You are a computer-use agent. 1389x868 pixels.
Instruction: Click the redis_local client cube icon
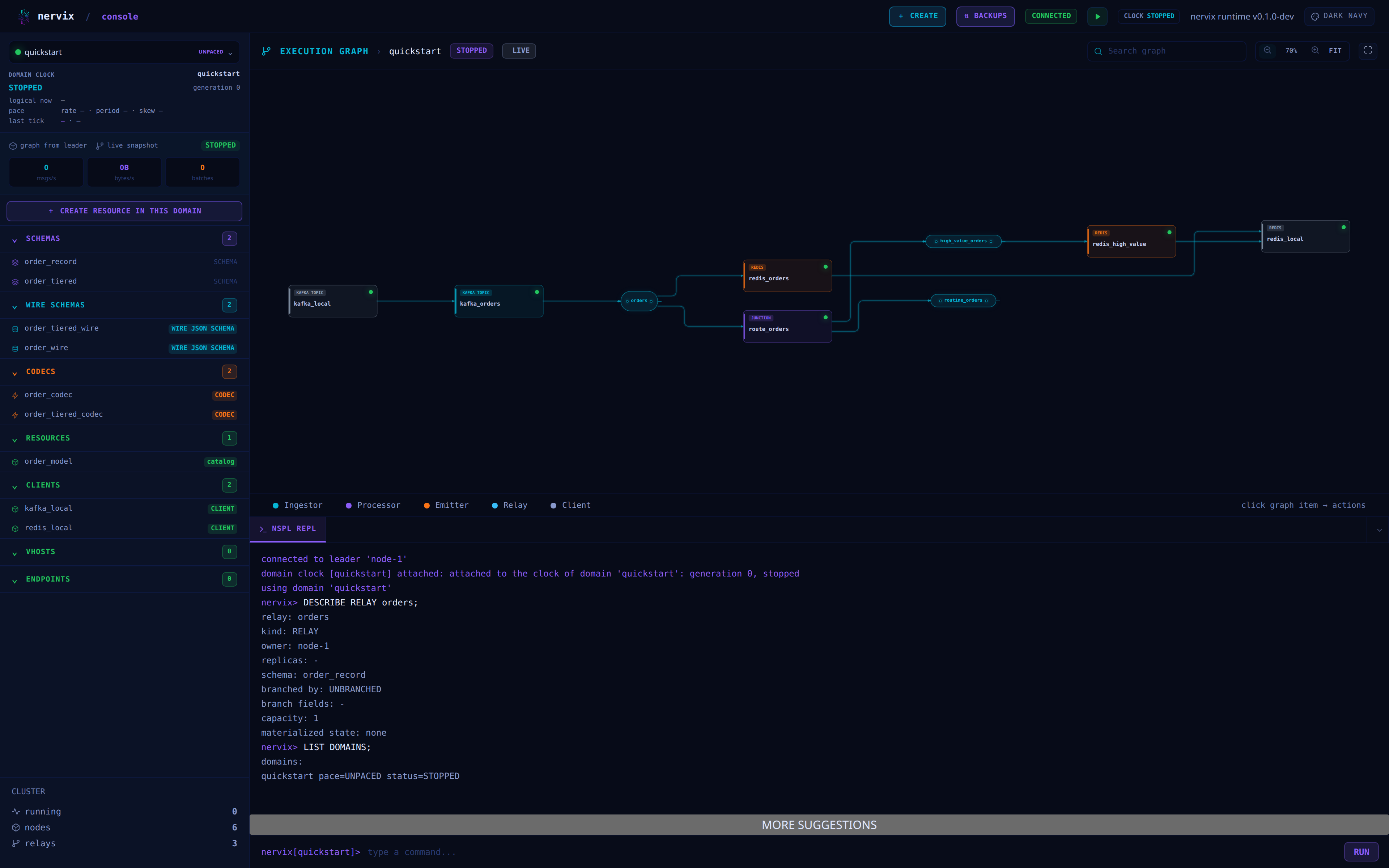tap(16, 529)
